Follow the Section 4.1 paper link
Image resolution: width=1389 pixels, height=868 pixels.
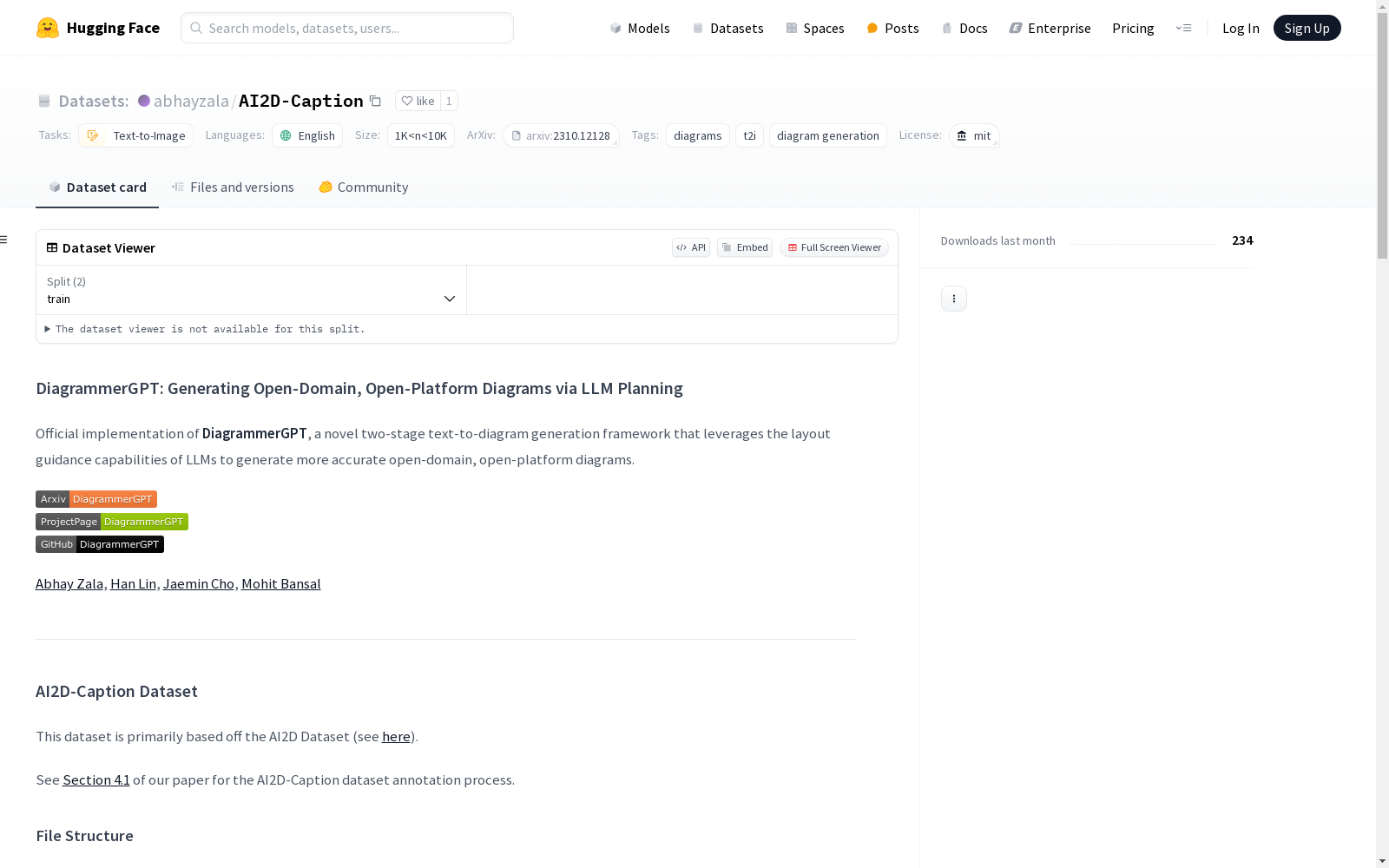tap(96, 779)
